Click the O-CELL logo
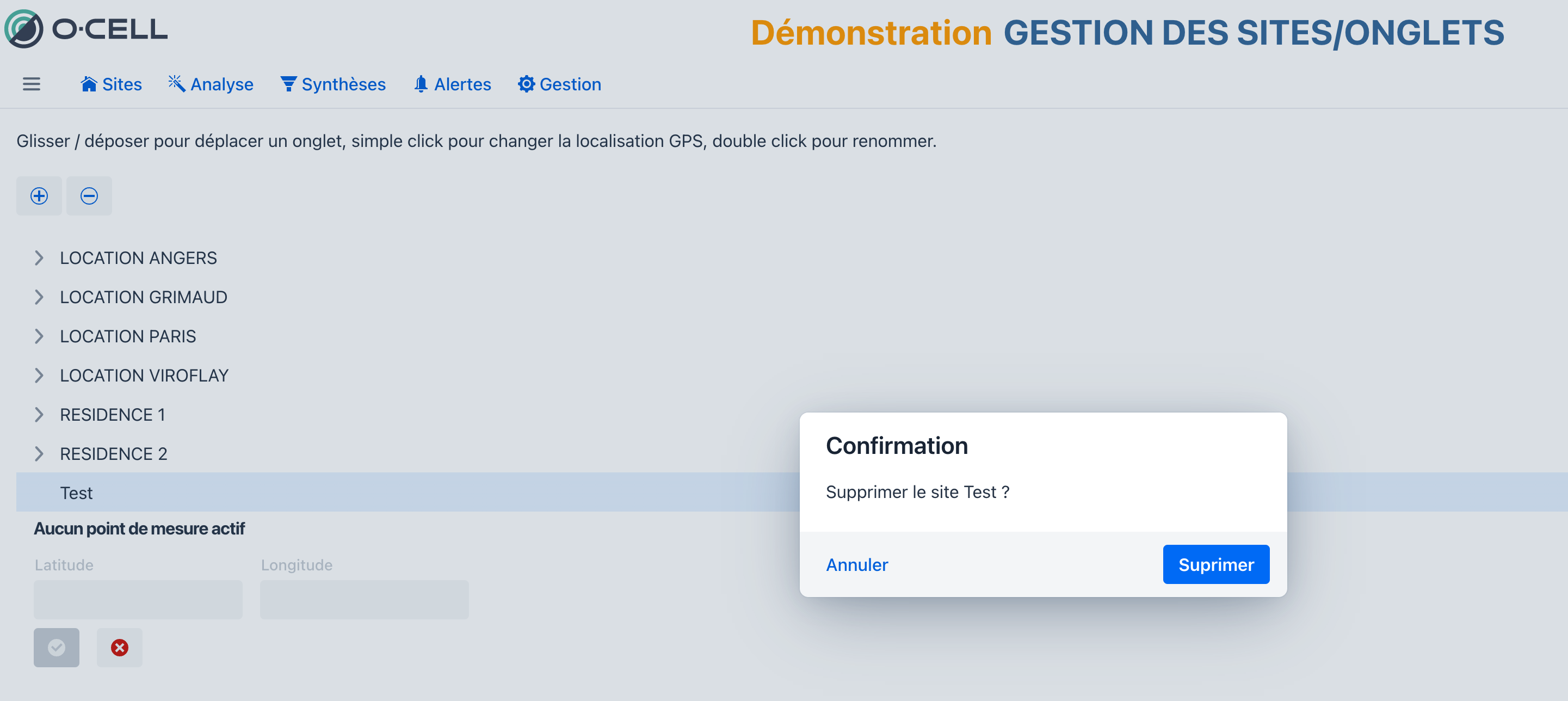 pyautogui.click(x=86, y=29)
